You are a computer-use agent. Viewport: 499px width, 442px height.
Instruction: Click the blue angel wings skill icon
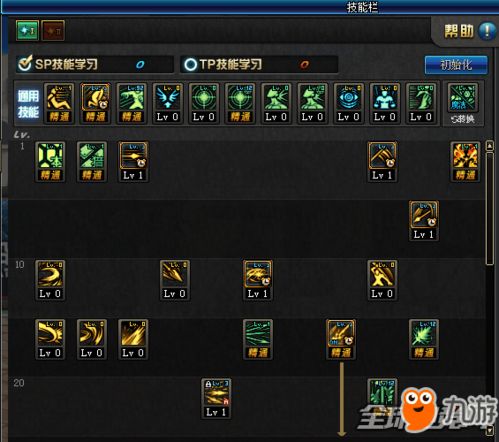(168, 103)
